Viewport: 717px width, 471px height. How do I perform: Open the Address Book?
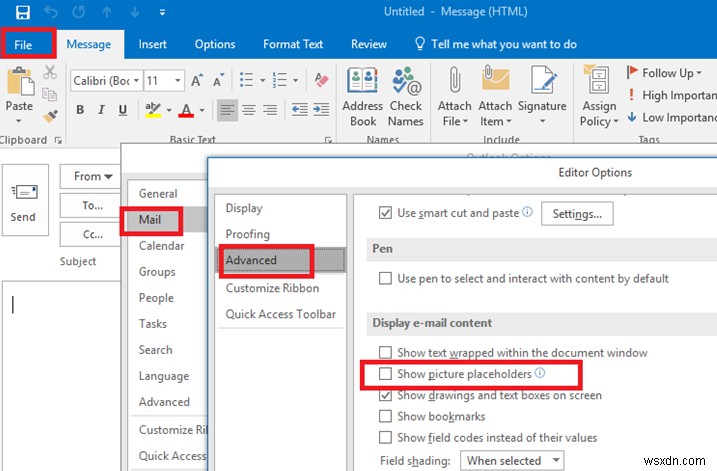click(x=363, y=97)
